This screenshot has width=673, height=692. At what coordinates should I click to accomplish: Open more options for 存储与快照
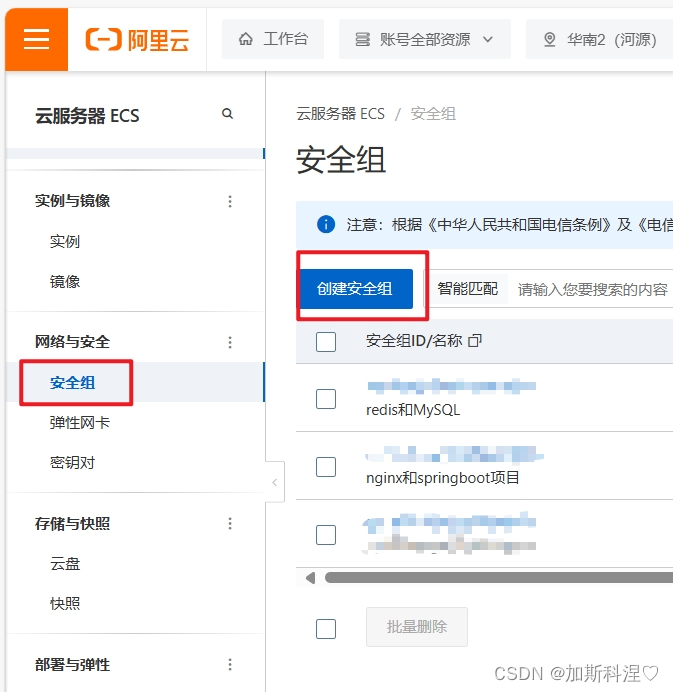[230, 524]
